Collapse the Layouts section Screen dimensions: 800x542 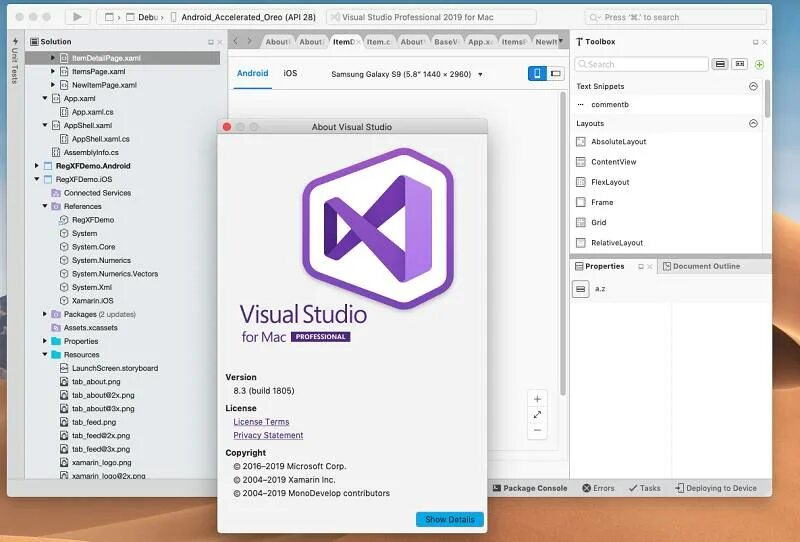(x=753, y=124)
